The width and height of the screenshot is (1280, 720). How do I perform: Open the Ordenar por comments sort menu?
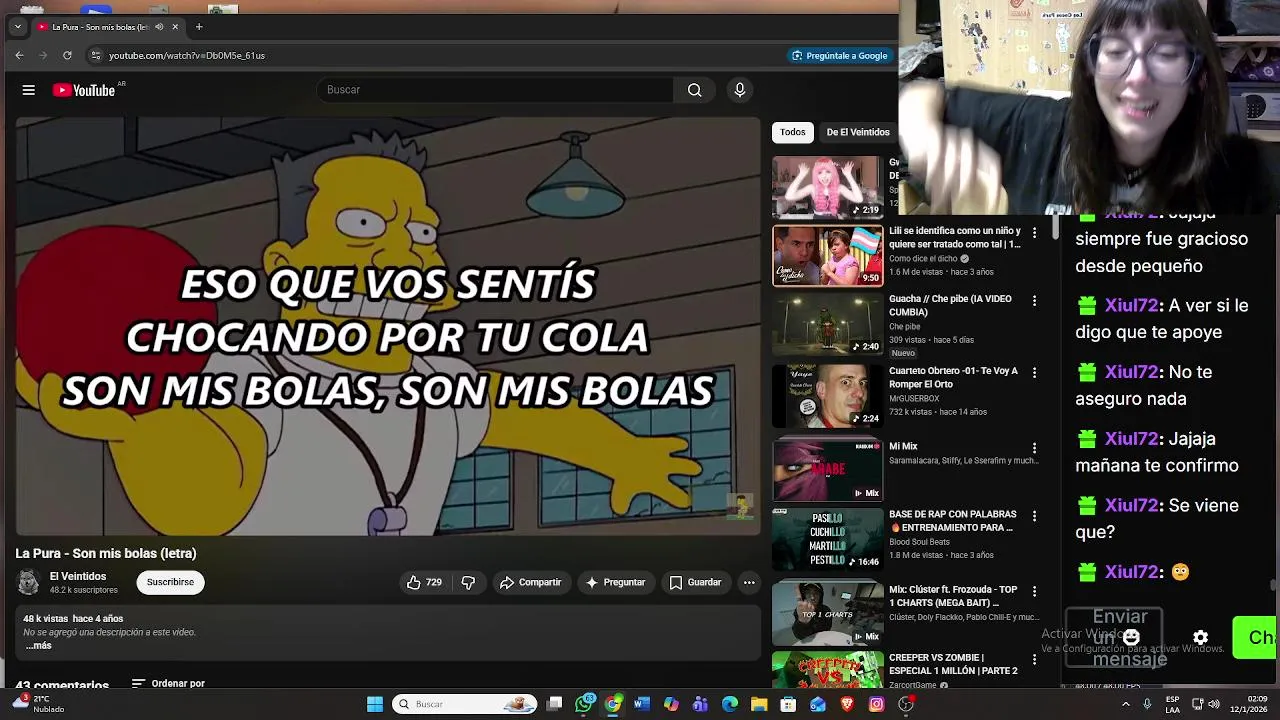pyautogui.click(x=168, y=684)
